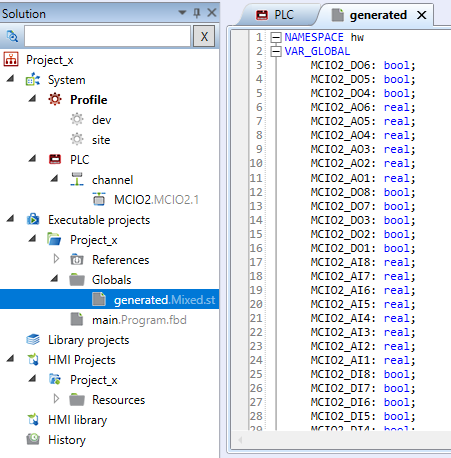This screenshot has height=458, width=451.
Task: Click the dev profile gear icon
Action: point(77,119)
